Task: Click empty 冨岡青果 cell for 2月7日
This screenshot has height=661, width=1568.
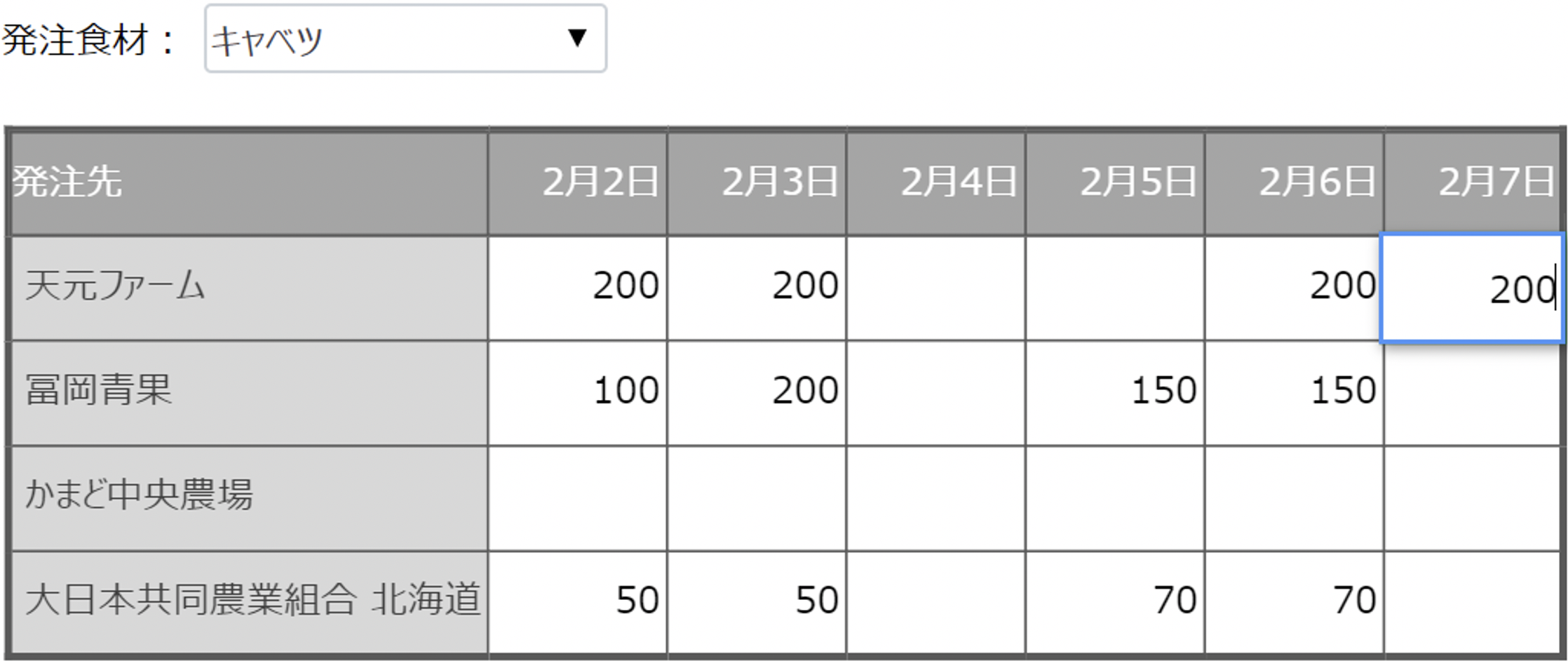Action: pos(1473,392)
